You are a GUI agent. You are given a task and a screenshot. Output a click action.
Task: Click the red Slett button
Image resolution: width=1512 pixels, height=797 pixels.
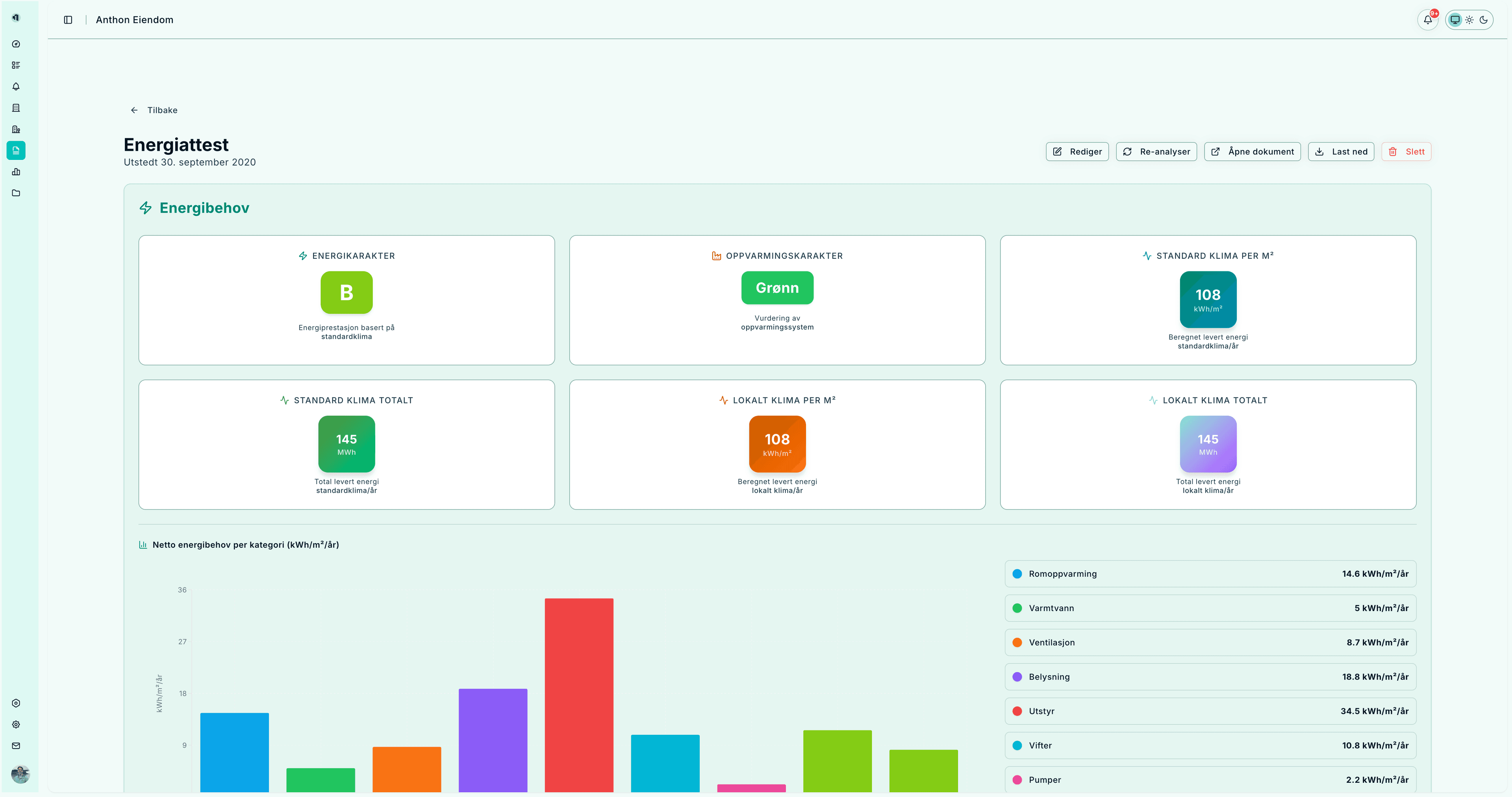pos(1406,152)
